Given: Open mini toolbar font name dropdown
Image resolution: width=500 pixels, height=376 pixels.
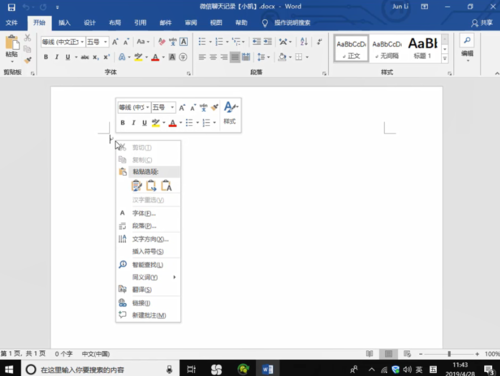Looking at the screenshot, I should point(147,107).
